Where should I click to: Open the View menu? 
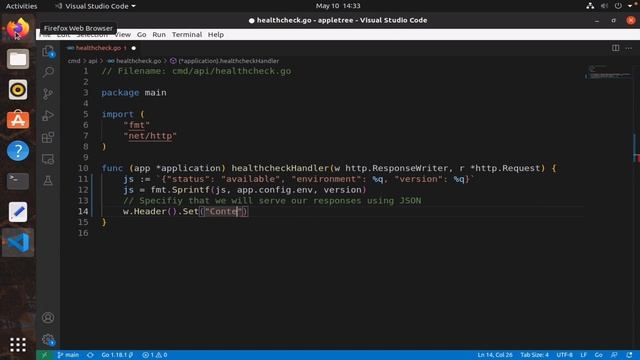pos(123,35)
